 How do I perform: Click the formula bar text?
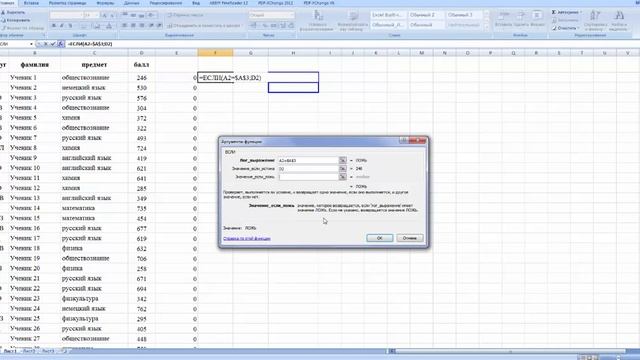[x=90, y=44]
